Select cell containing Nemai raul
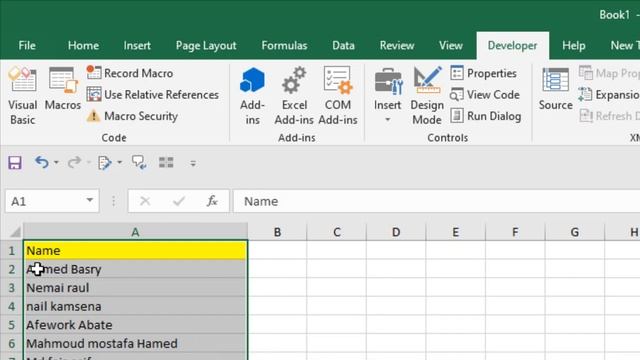 click(x=135, y=288)
